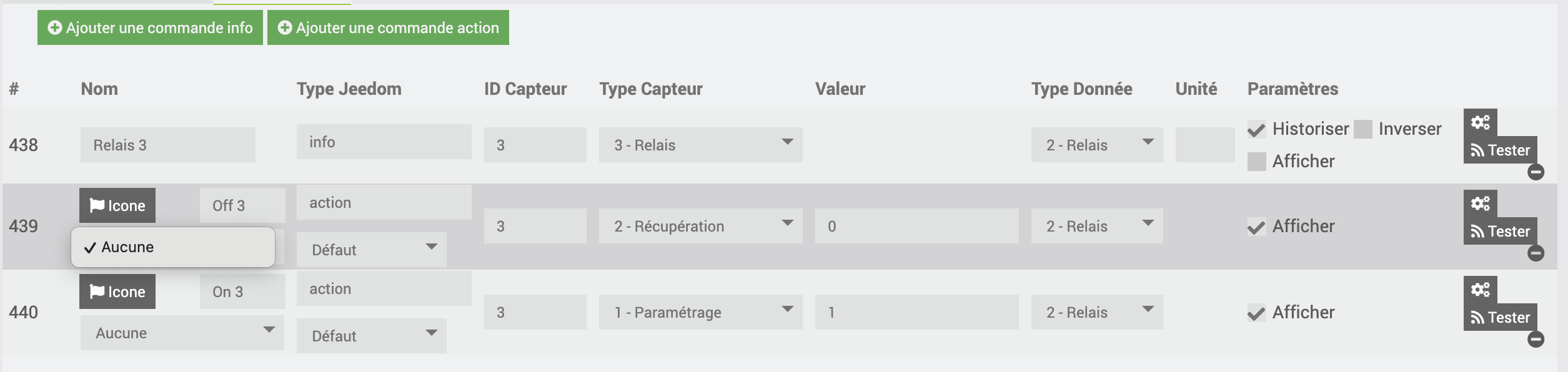Test command 440 with Tester button
This screenshot has height=372, width=1568.
1500,317
